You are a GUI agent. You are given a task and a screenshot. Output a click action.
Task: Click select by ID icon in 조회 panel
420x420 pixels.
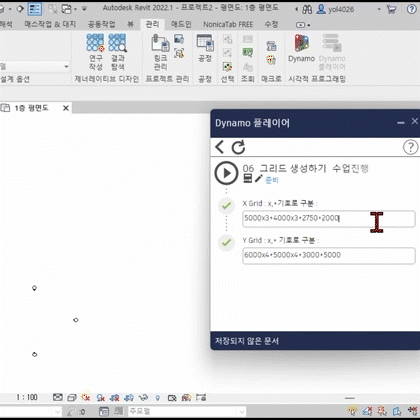coord(248,53)
